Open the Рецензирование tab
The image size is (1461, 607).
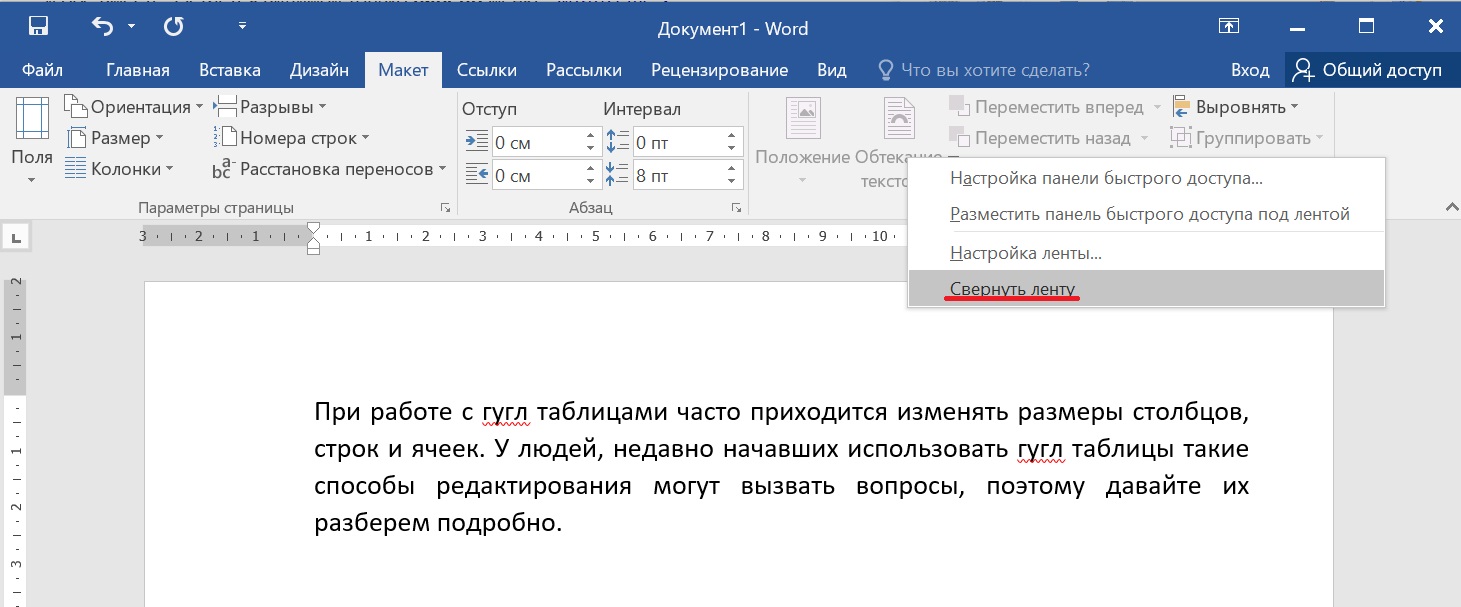click(719, 70)
